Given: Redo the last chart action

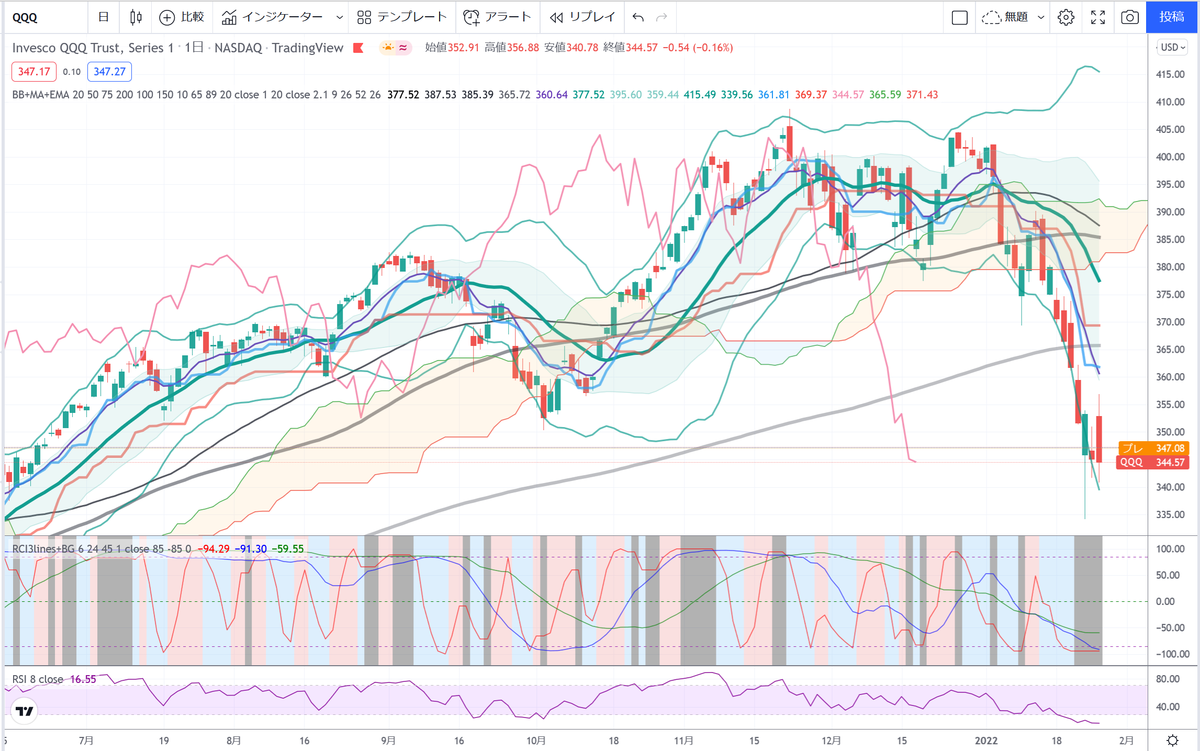Looking at the screenshot, I should [663, 17].
